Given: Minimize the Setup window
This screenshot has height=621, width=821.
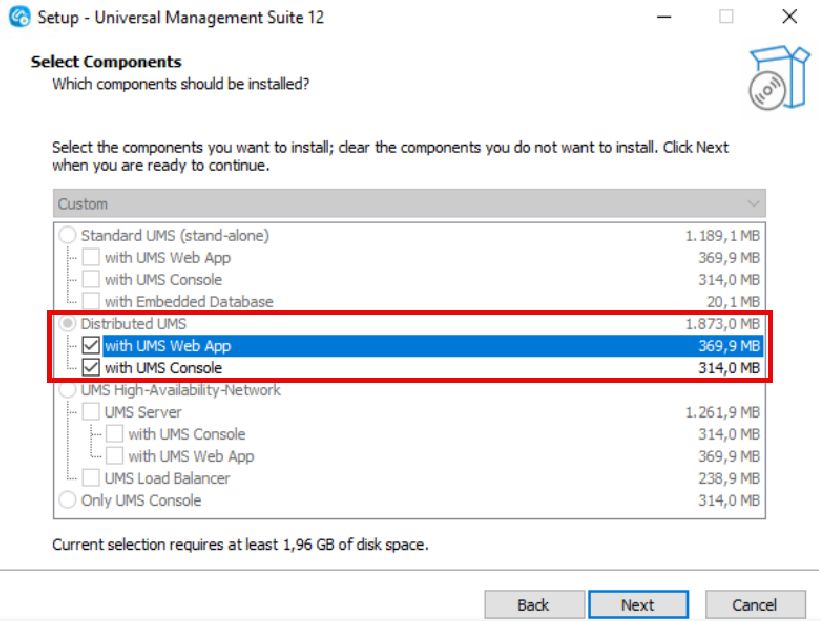Looking at the screenshot, I should (x=664, y=16).
